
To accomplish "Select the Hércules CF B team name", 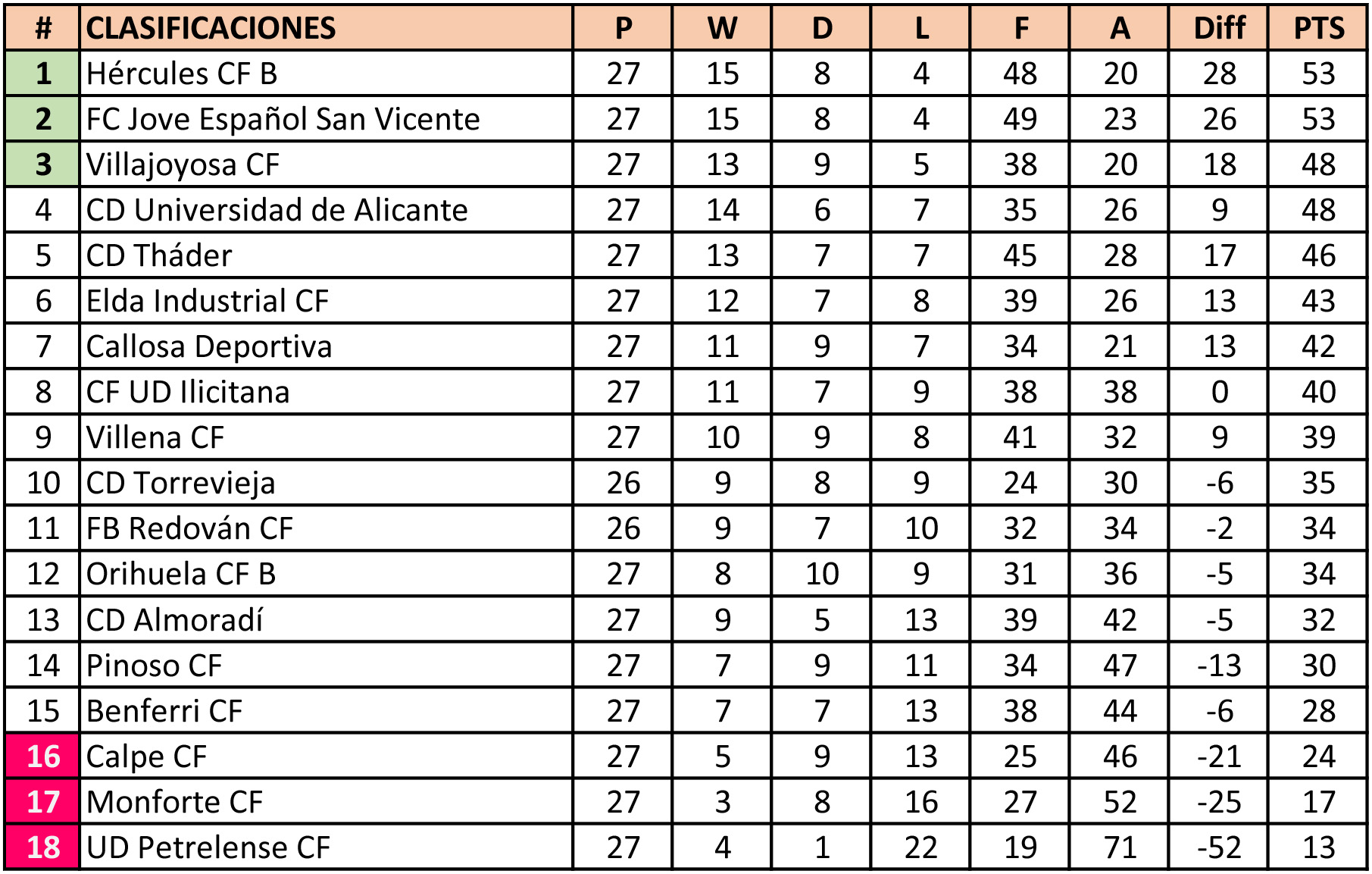I will coord(182,74).
